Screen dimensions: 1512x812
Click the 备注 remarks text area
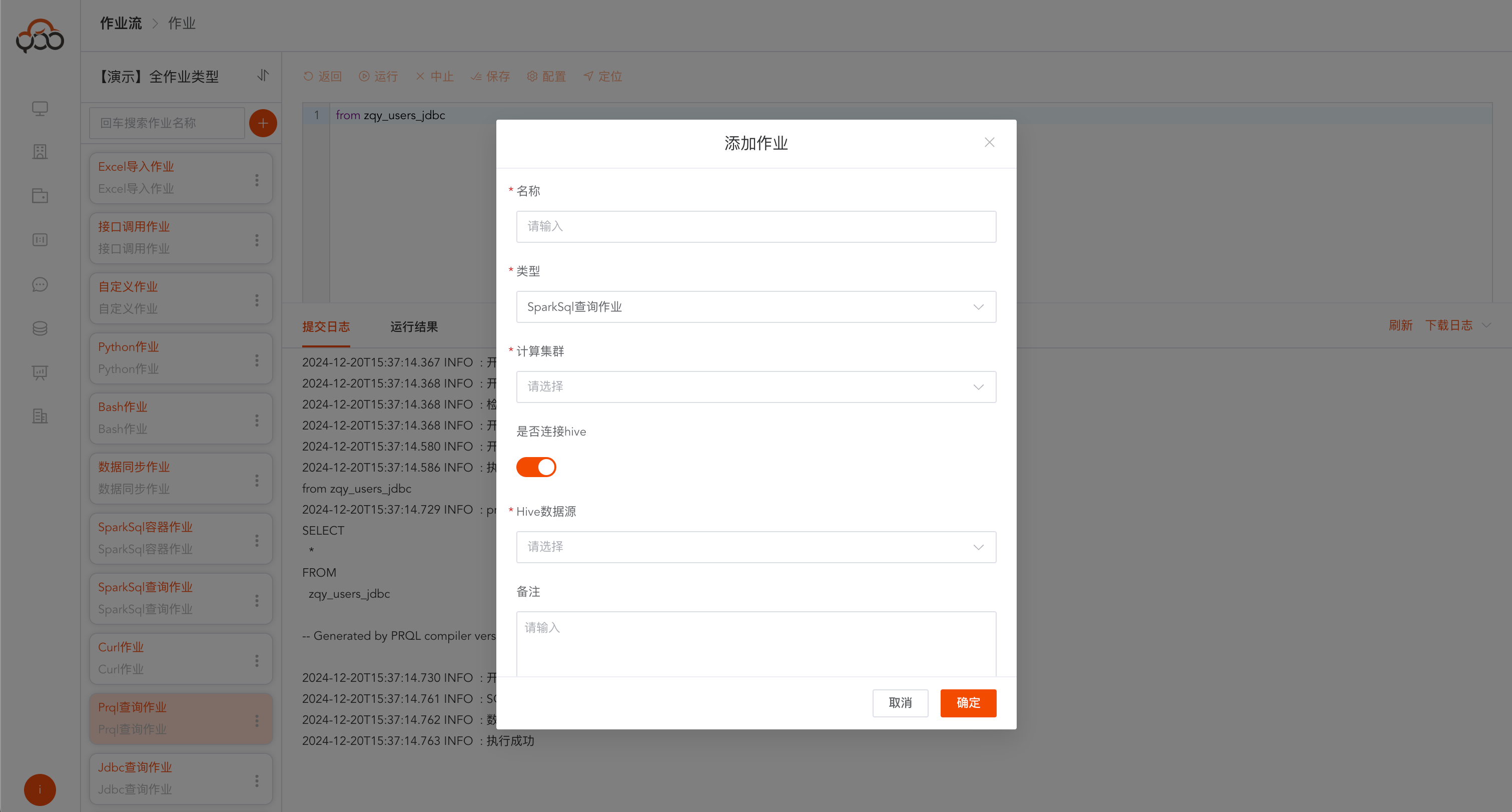755,643
